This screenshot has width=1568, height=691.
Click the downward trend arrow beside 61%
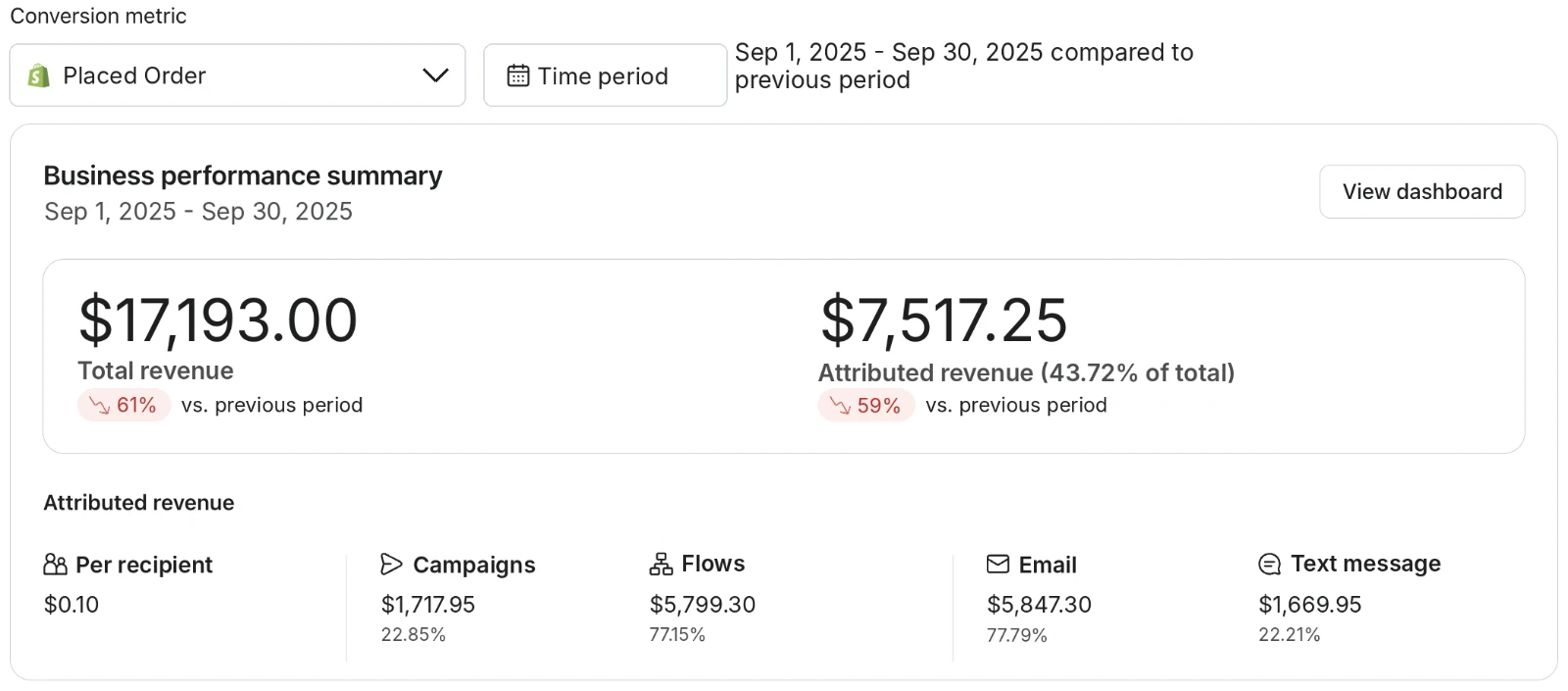[99, 405]
